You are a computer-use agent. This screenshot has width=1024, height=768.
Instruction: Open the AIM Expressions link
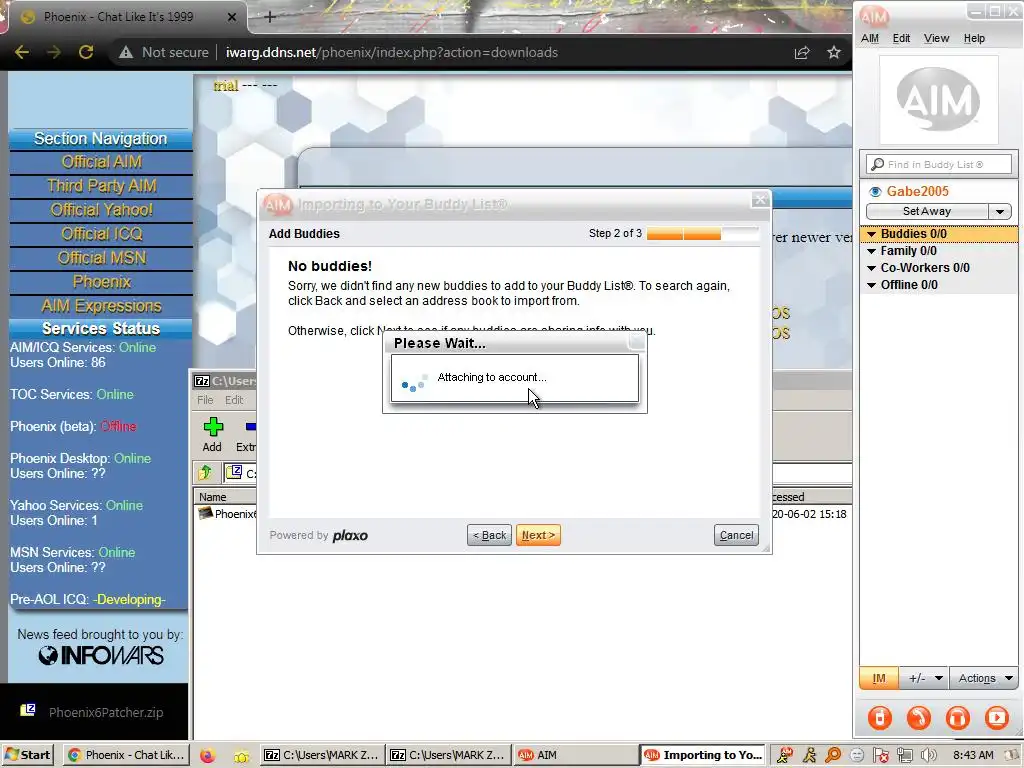(x=101, y=306)
